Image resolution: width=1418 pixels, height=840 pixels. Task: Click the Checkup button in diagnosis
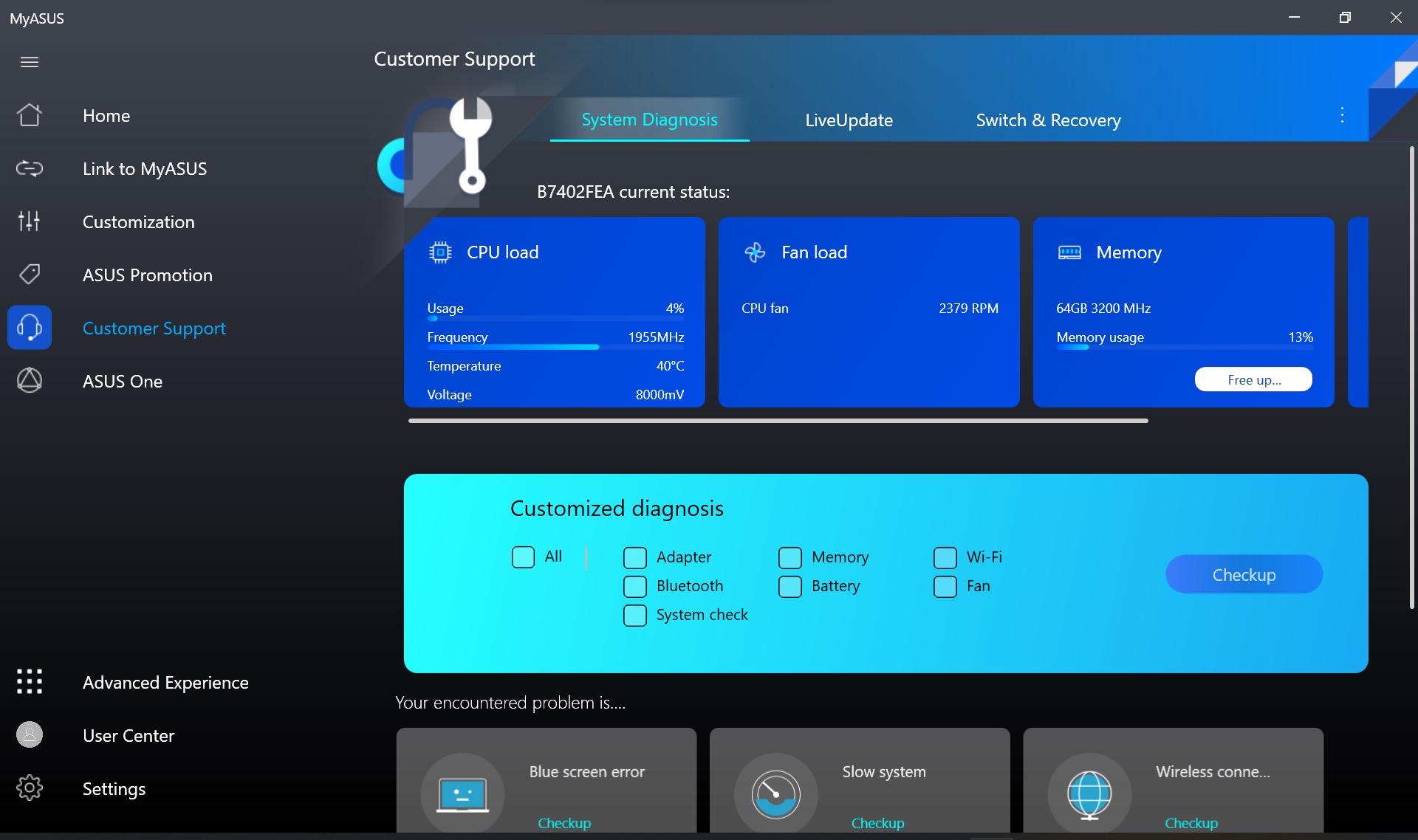[1244, 573]
